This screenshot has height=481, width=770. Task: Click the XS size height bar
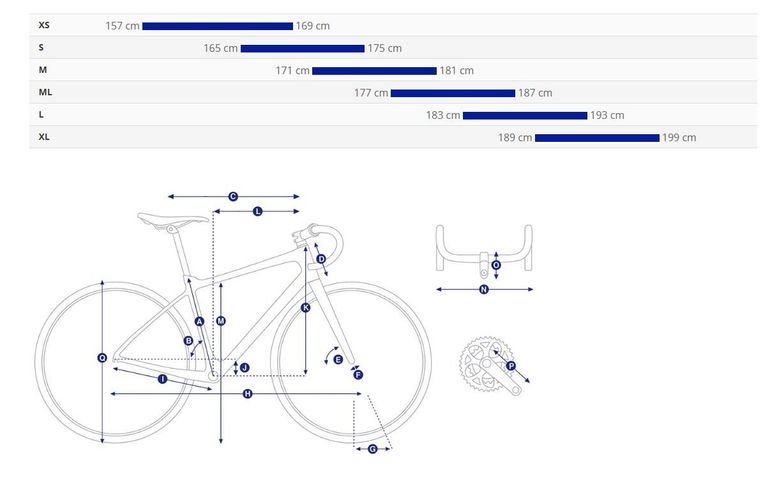point(218,26)
